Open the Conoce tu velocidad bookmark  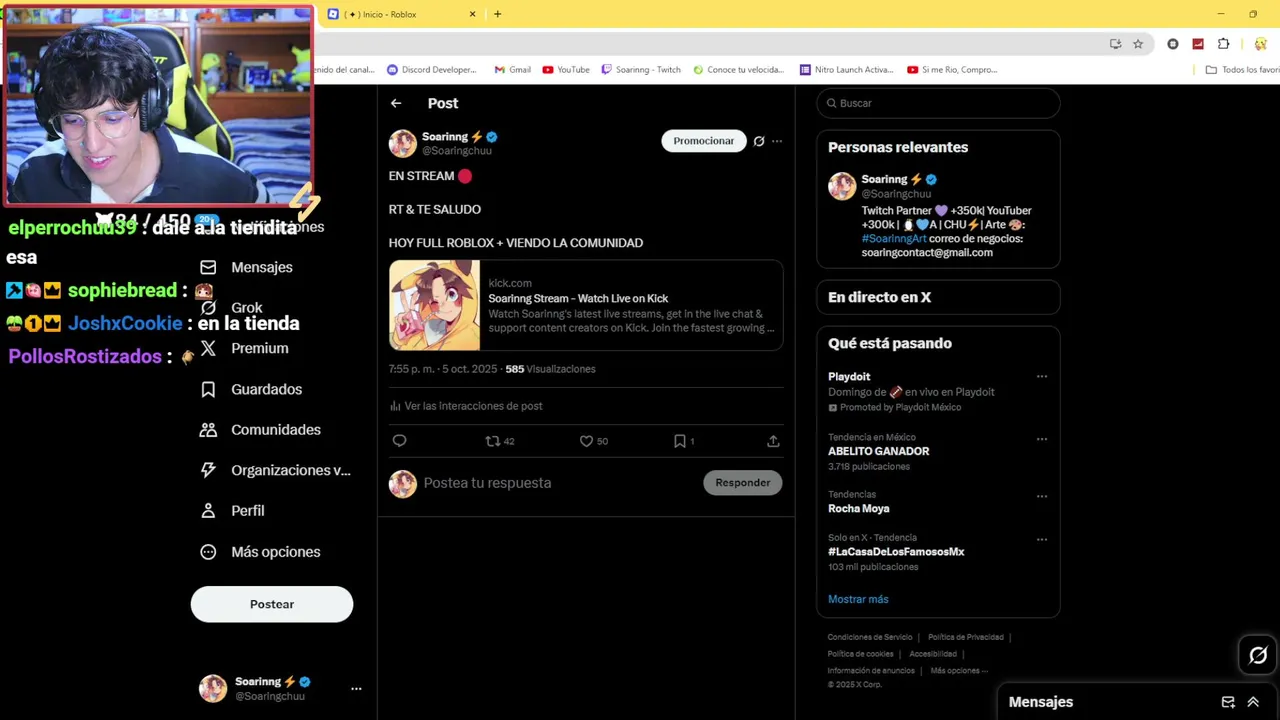[x=739, y=70]
